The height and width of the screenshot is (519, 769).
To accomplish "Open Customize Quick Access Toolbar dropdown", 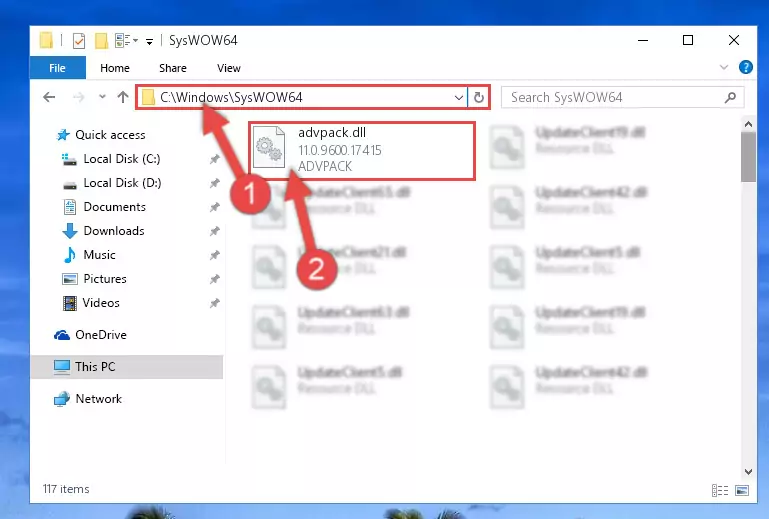I will click(149, 41).
